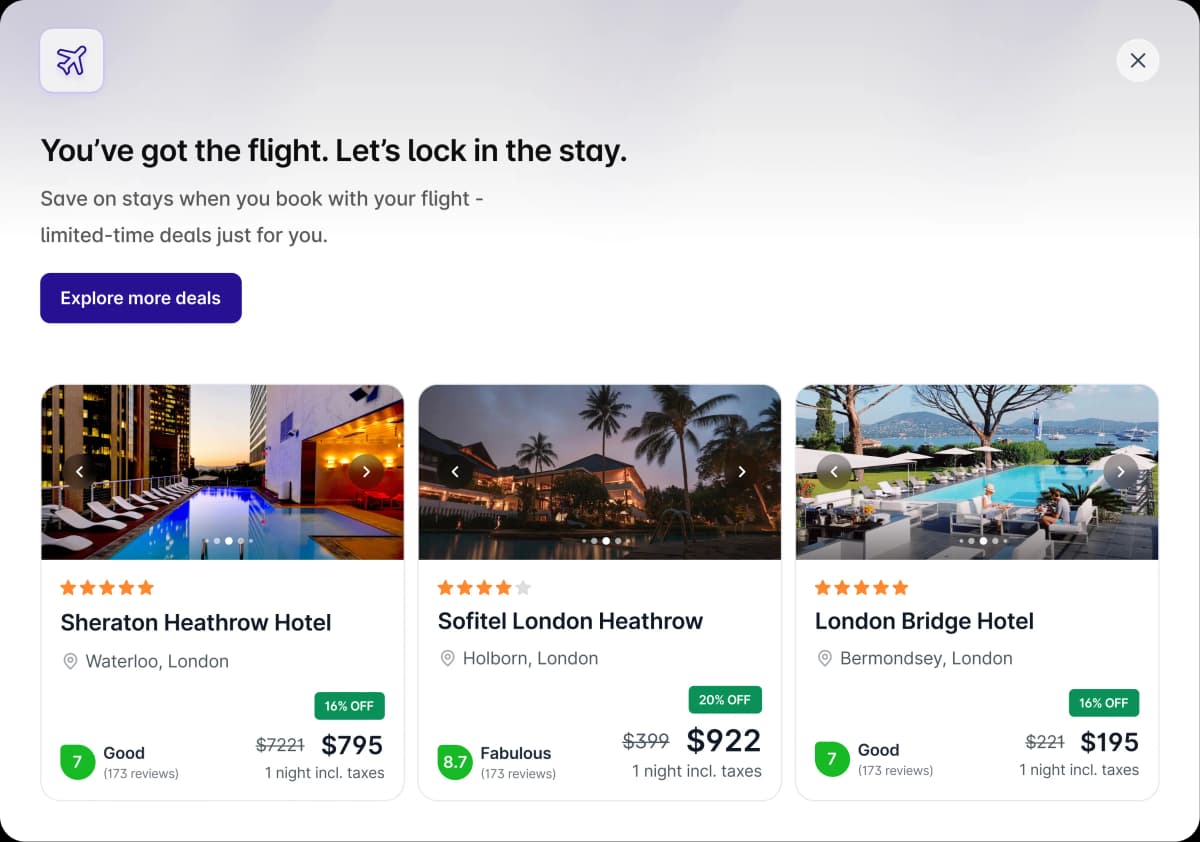This screenshot has width=1200, height=842.
Task: Click location pin next to Holborn, London
Action: click(448, 658)
